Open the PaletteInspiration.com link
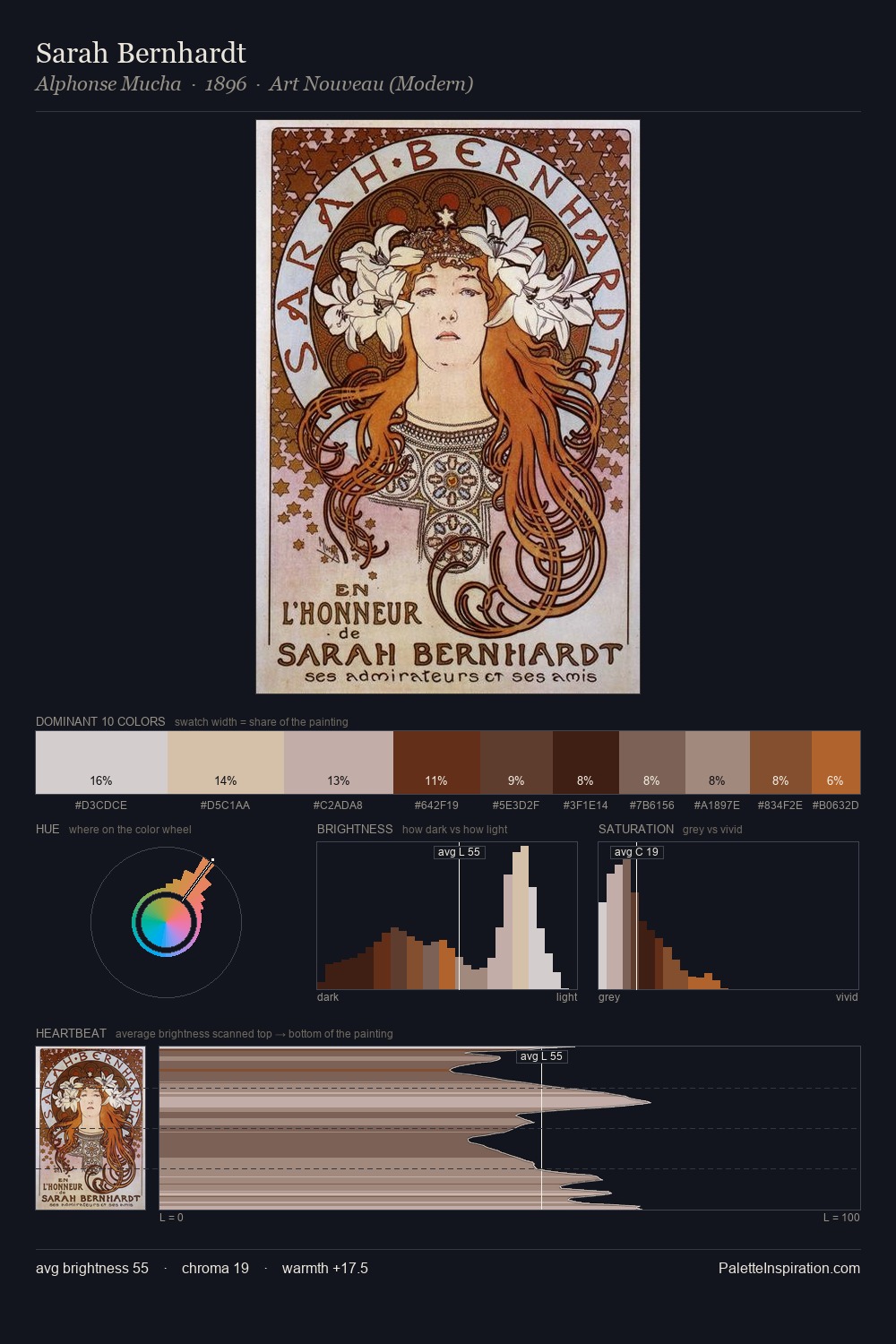The width and height of the screenshot is (896, 1344). pyautogui.click(x=789, y=1268)
